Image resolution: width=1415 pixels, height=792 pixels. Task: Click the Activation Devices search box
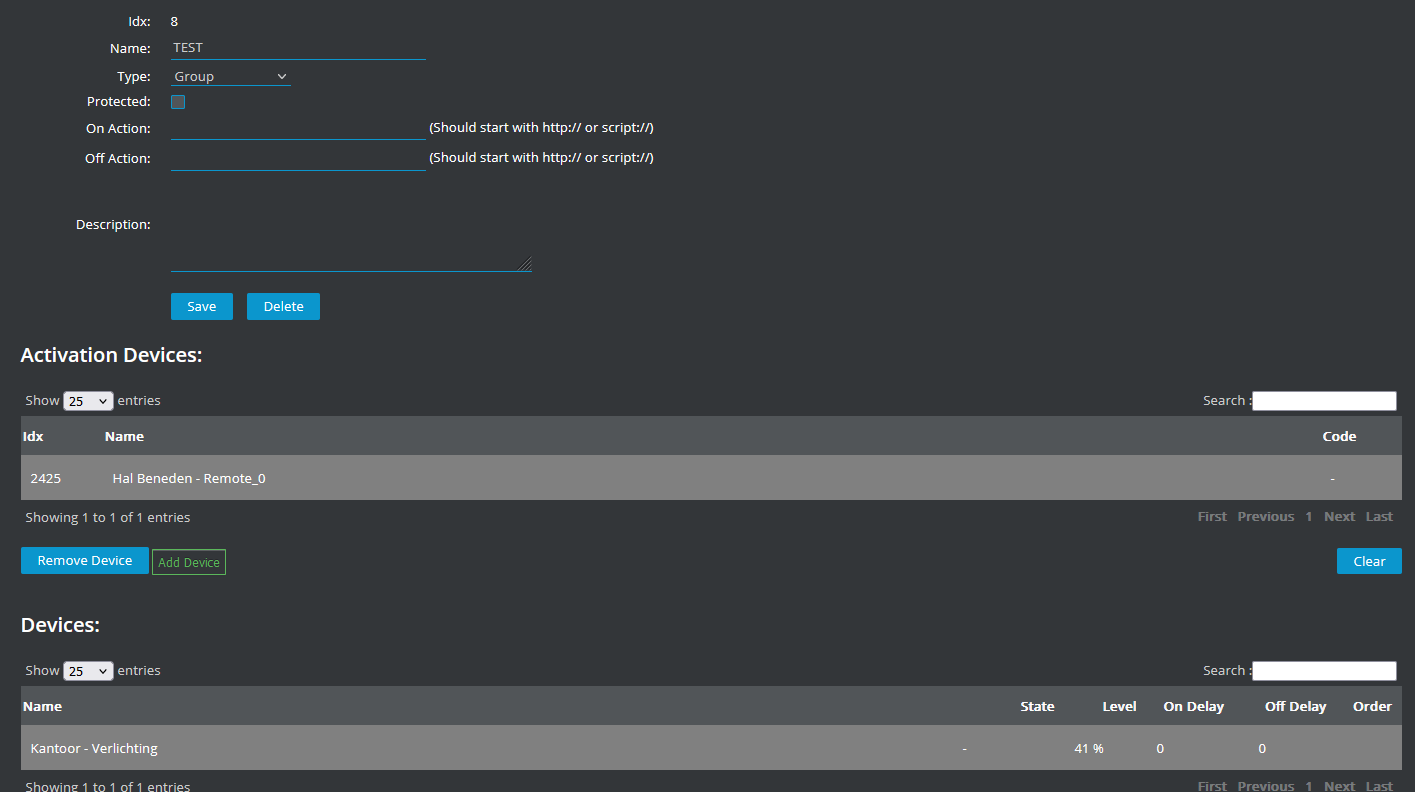coord(1323,400)
